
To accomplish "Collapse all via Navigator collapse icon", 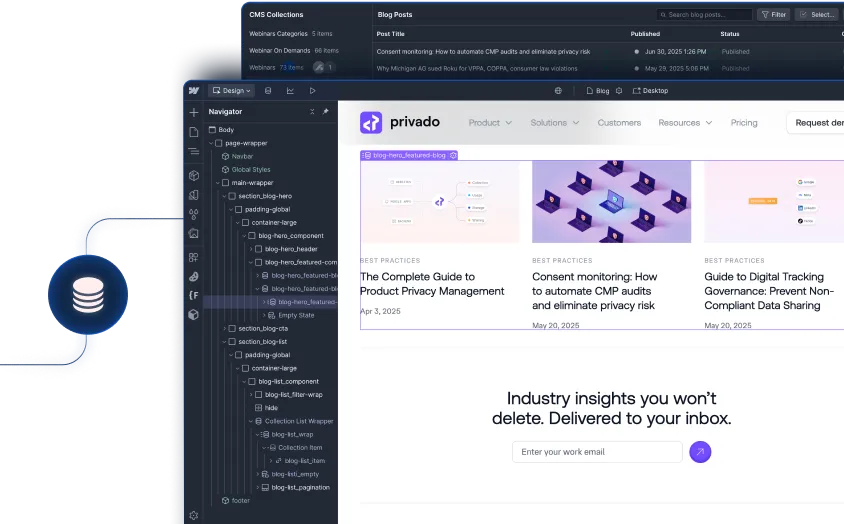I will point(312,111).
